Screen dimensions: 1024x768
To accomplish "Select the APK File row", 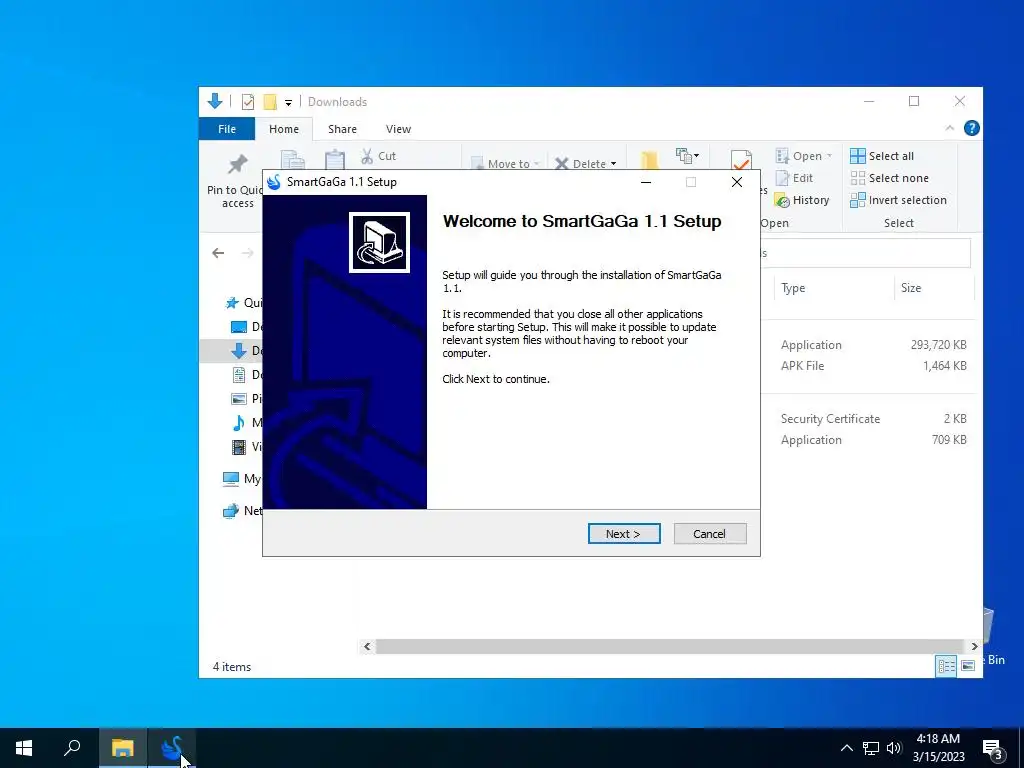I will [x=873, y=366].
